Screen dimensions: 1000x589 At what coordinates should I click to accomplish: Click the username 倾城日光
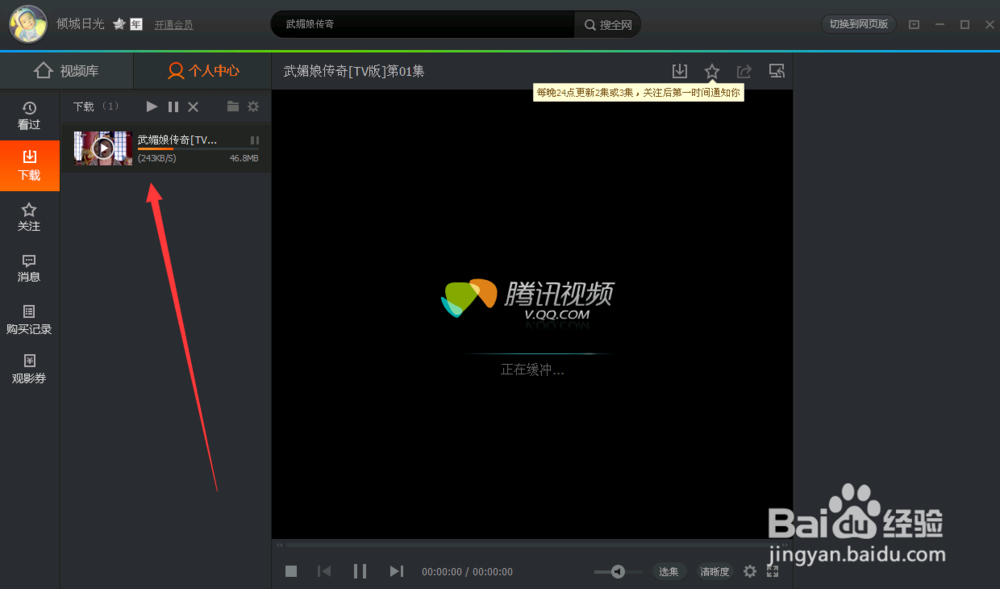pyautogui.click(x=80, y=24)
